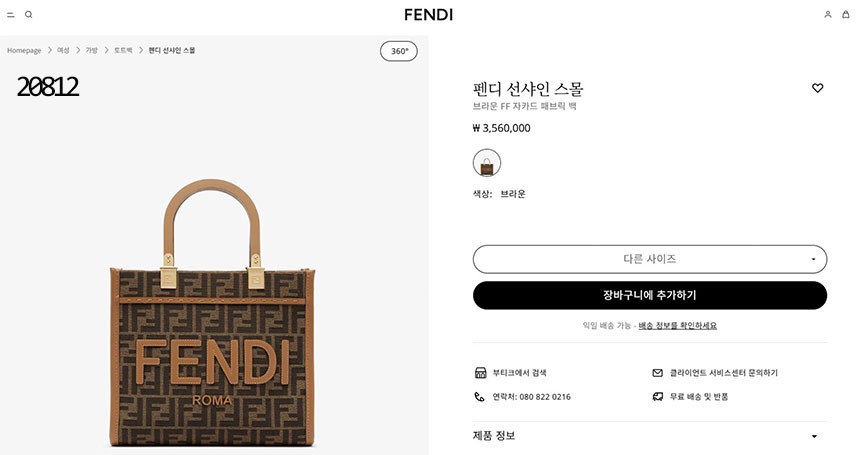Open the account profile icon
This screenshot has height=455, width=860.
pyautogui.click(x=827, y=15)
